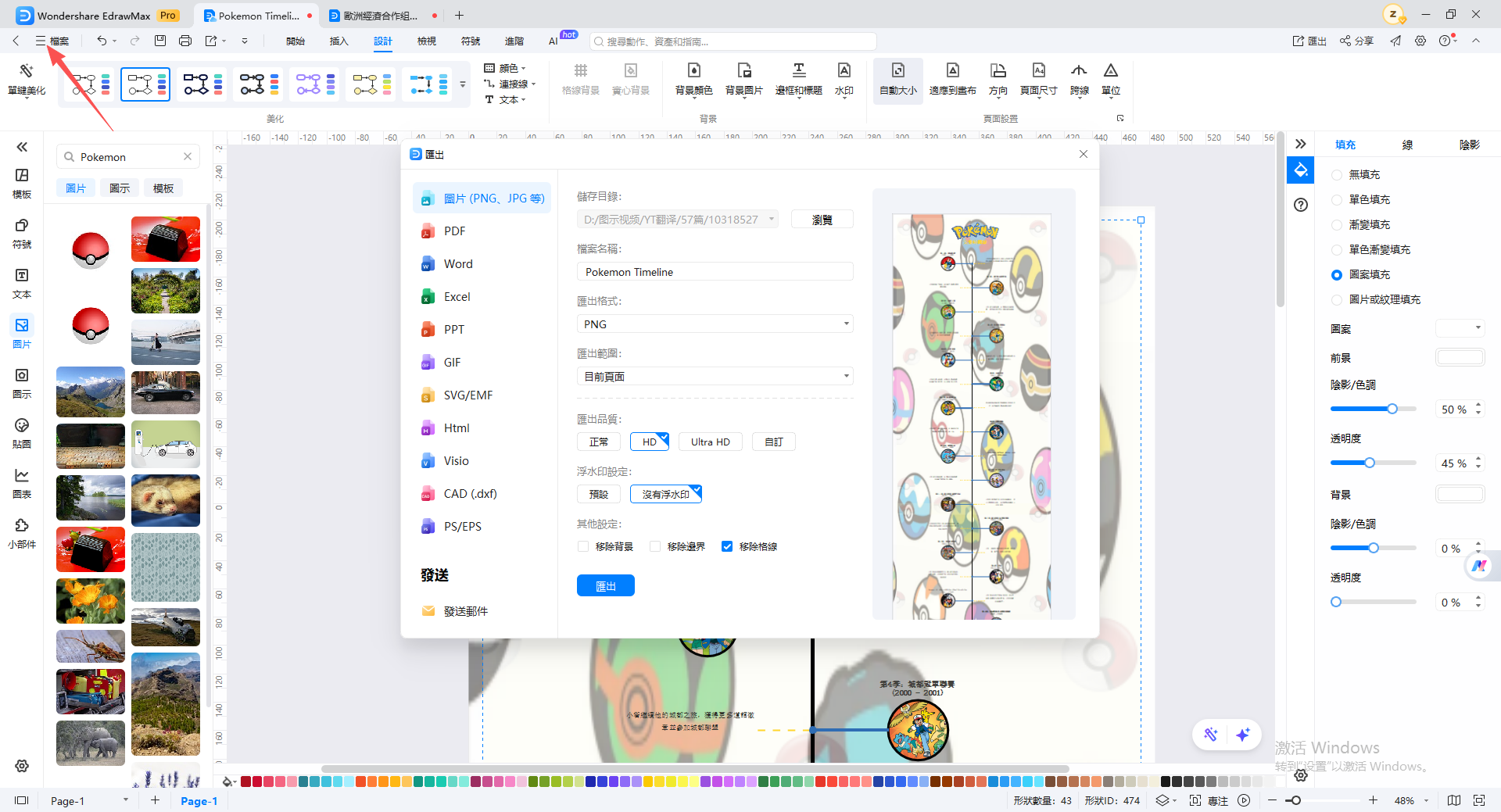Select the 預設 default watermark setting
The image size is (1501, 812).
click(599, 494)
